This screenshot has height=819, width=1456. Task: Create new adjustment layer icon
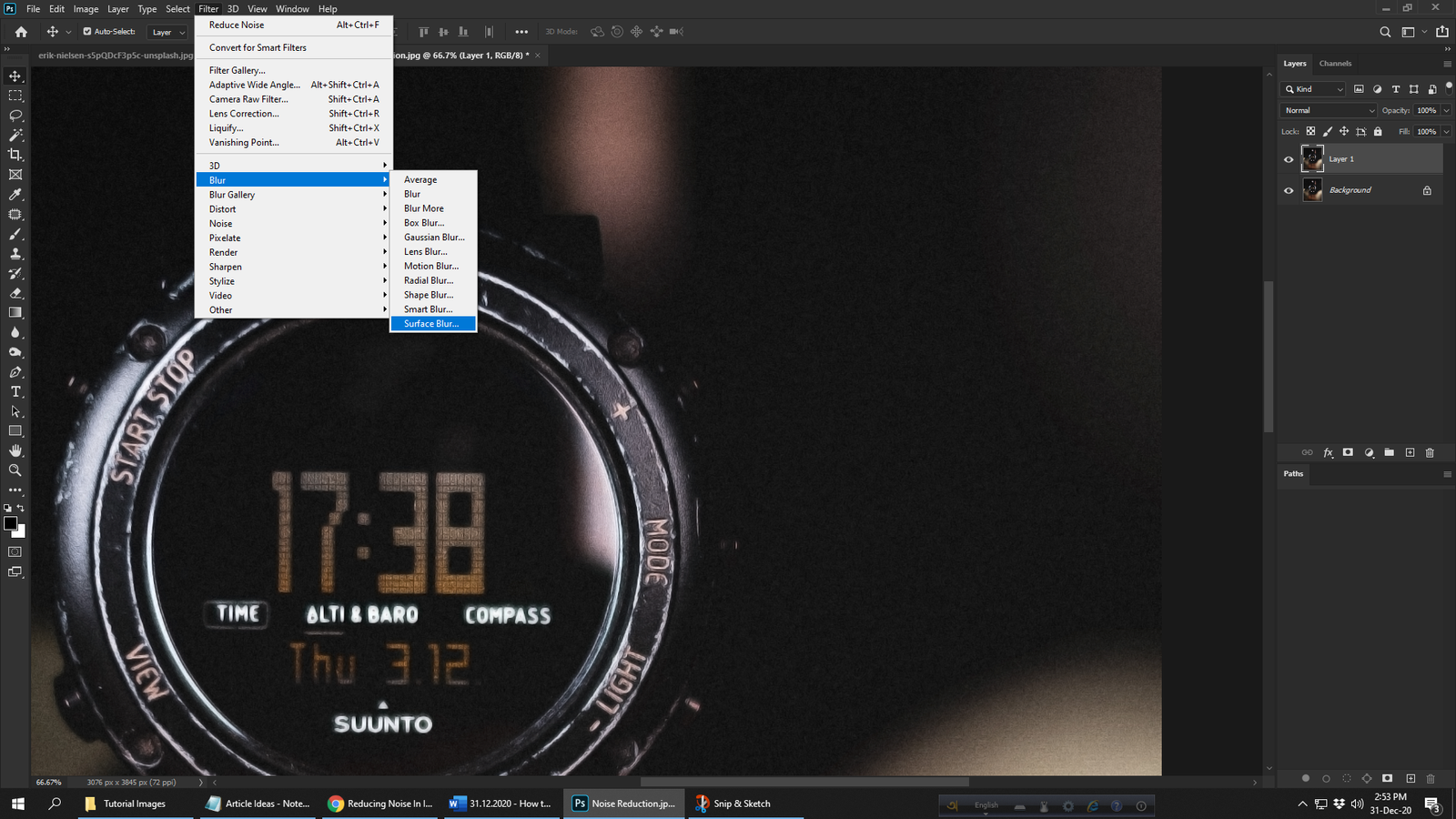tap(1369, 452)
